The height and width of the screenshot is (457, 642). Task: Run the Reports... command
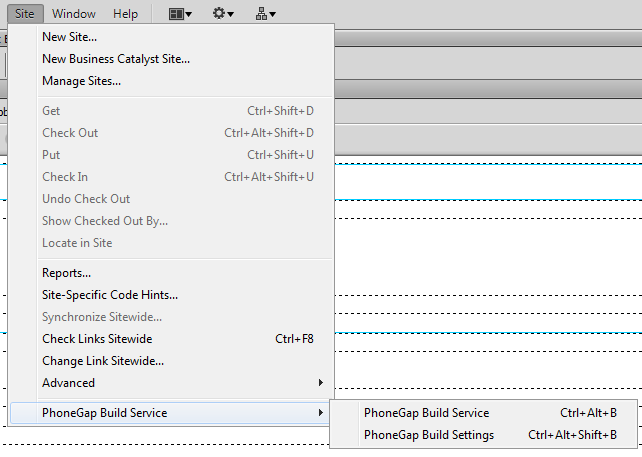pyautogui.click(x=66, y=273)
